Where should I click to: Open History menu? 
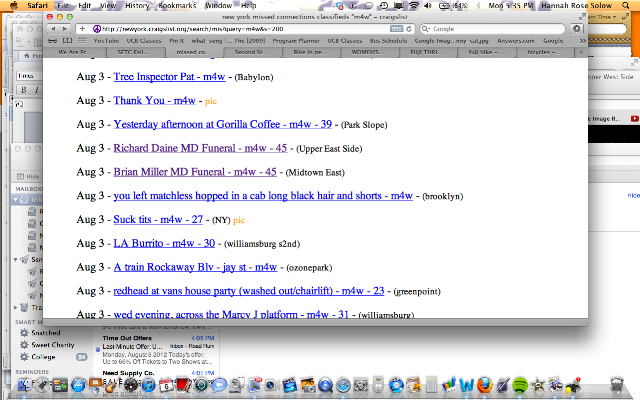pyautogui.click(x=137, y=5)
